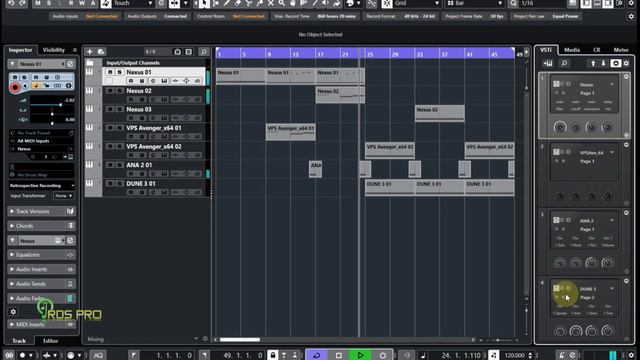
Task: Open the VSTi rack find instrument search icon
Action: tap(564, 63)
